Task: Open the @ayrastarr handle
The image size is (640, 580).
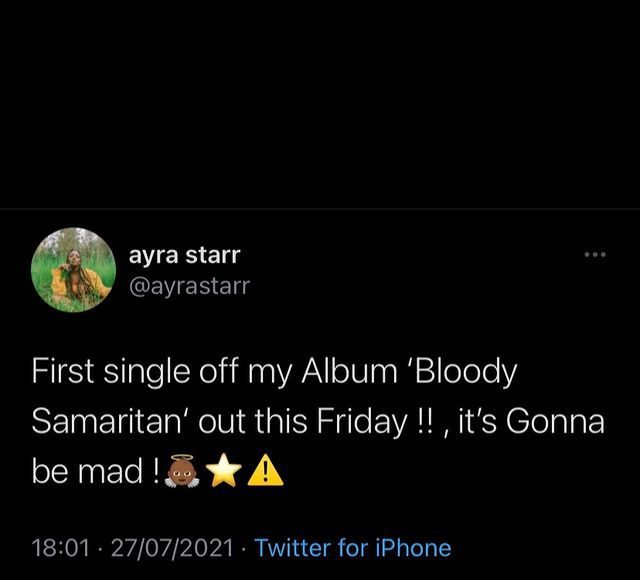Action: pyautogui.click(x=190, y=286)
